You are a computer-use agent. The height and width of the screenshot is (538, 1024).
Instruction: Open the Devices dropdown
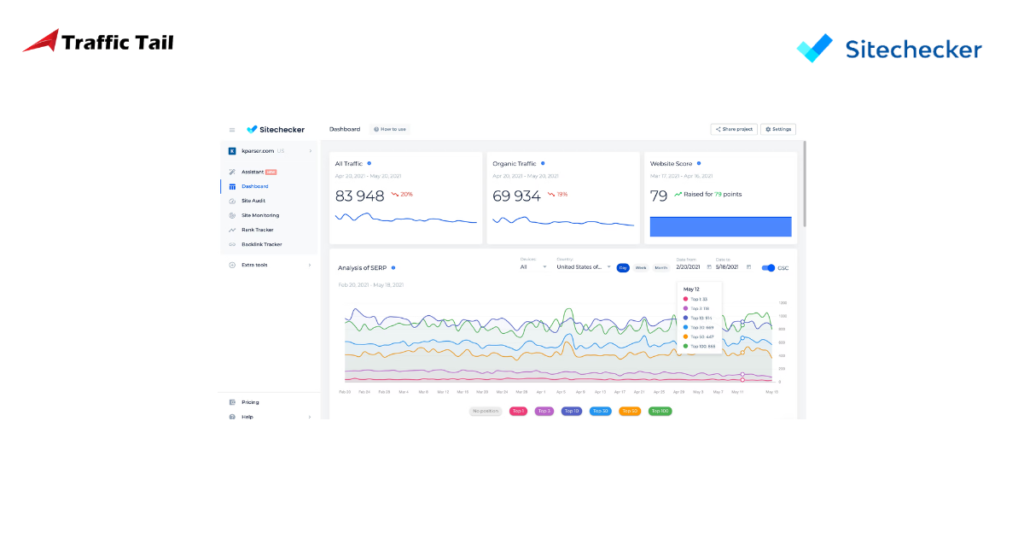click(x=533, y=267)
